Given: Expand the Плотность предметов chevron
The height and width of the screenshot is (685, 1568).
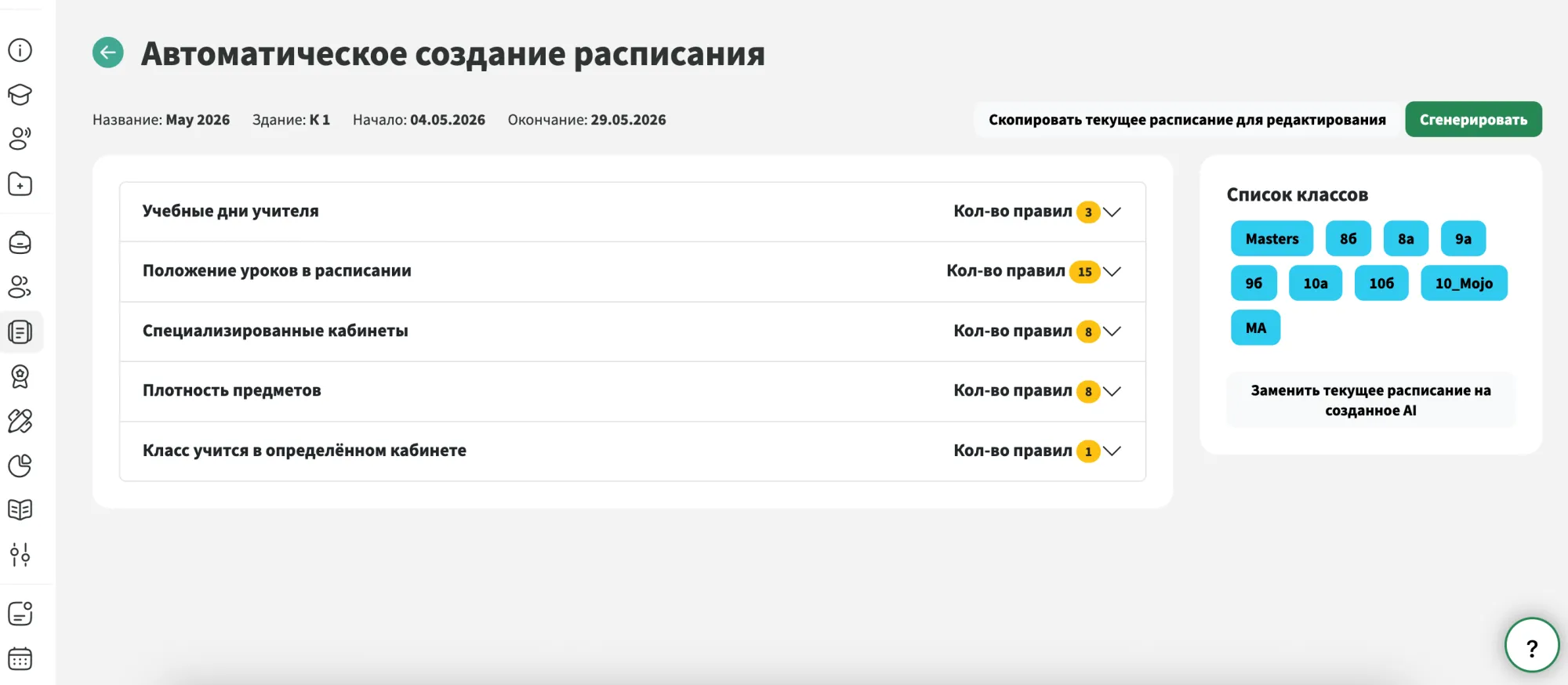Looking at the screenshot, I should [1112, 391].
